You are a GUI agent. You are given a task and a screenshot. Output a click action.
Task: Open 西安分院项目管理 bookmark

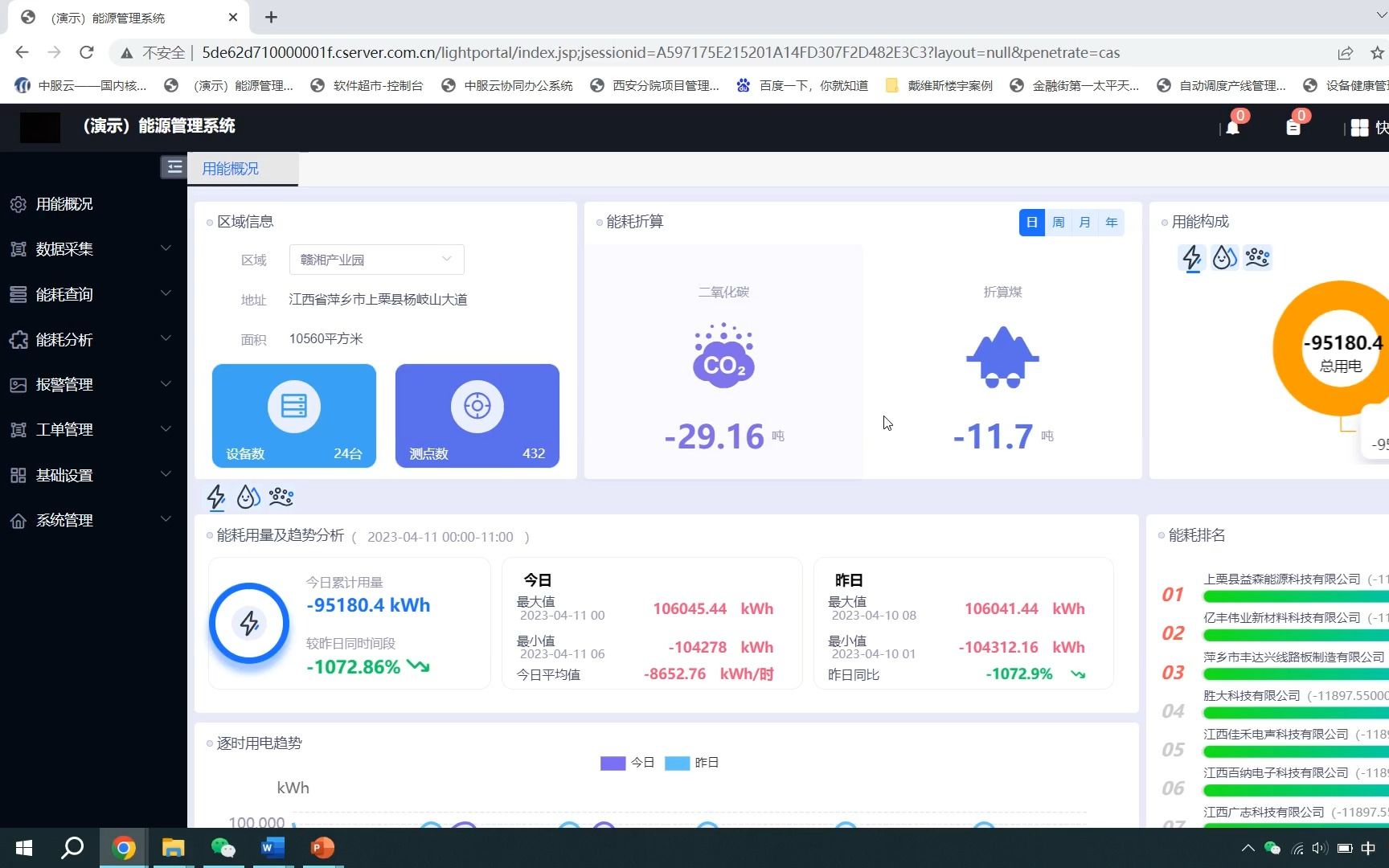[654, 85]
